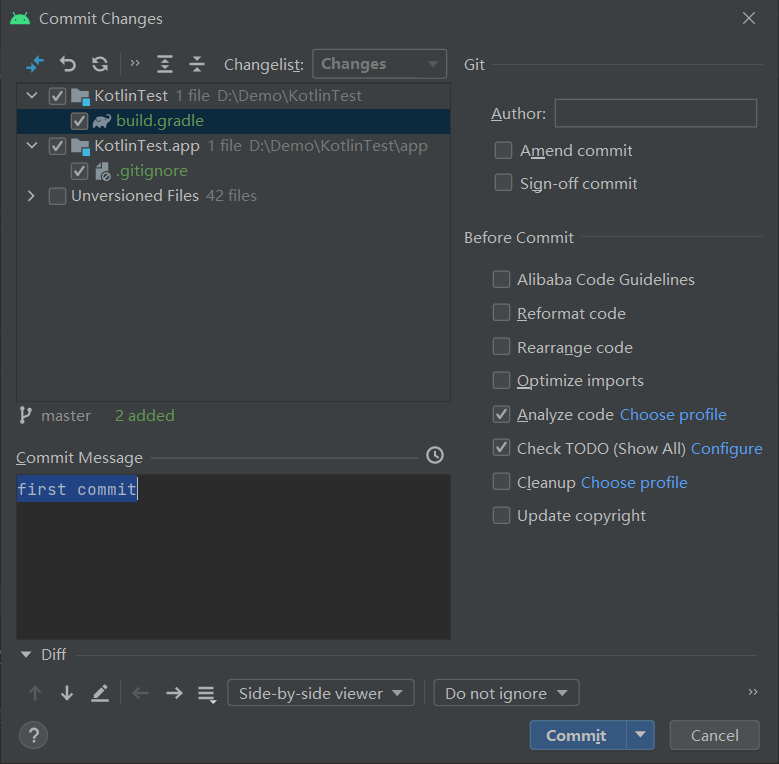The width and height of the screenshot is (779, 764).
Task: Select the .gitignore file row
Action: tap(234, 171)
